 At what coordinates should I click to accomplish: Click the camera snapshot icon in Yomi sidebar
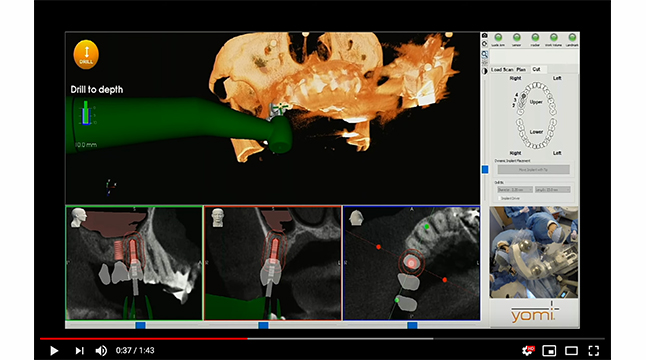pyautogui.click(x=485, y=36)
